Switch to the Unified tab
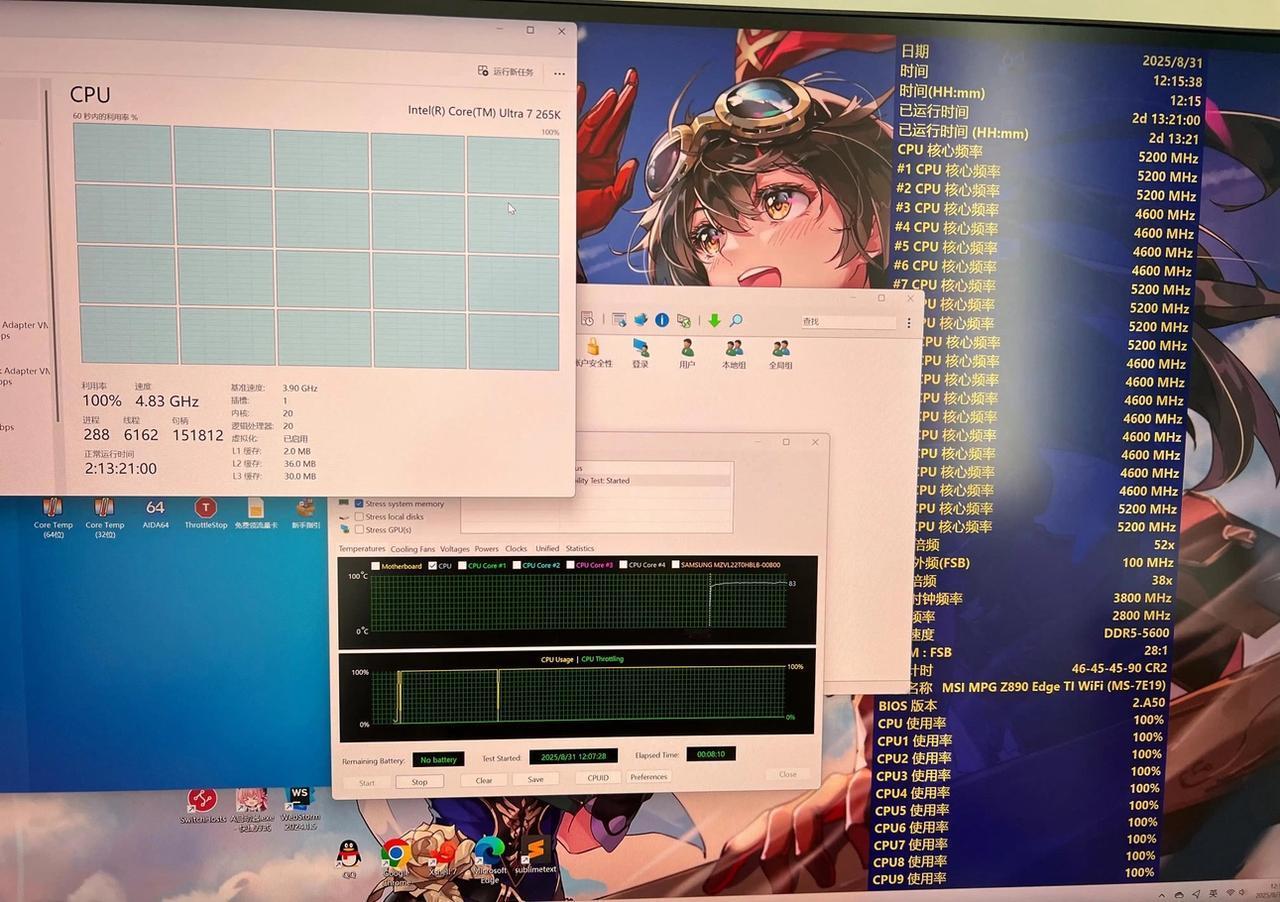 (547, 549)
